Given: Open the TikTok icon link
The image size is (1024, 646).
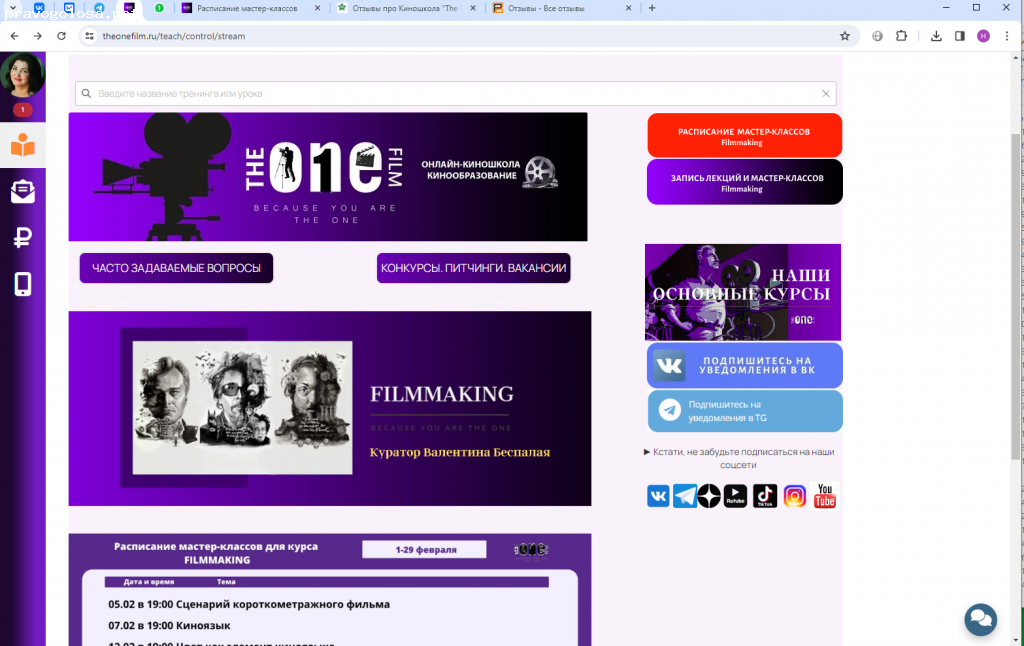Looking at the screenshot, I should pos(765,496).
